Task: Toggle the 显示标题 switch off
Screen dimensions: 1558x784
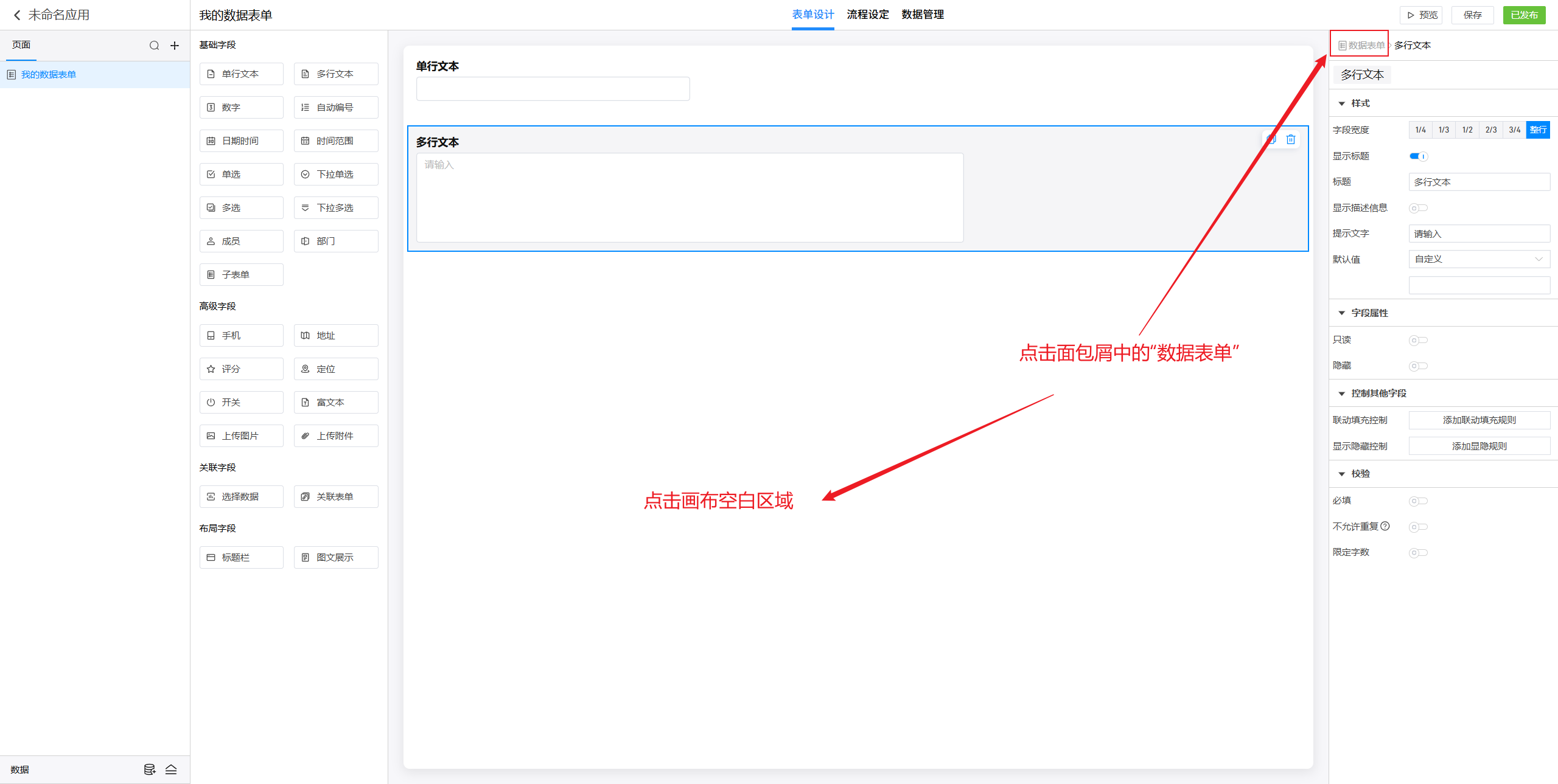Action: point(1418,156)
